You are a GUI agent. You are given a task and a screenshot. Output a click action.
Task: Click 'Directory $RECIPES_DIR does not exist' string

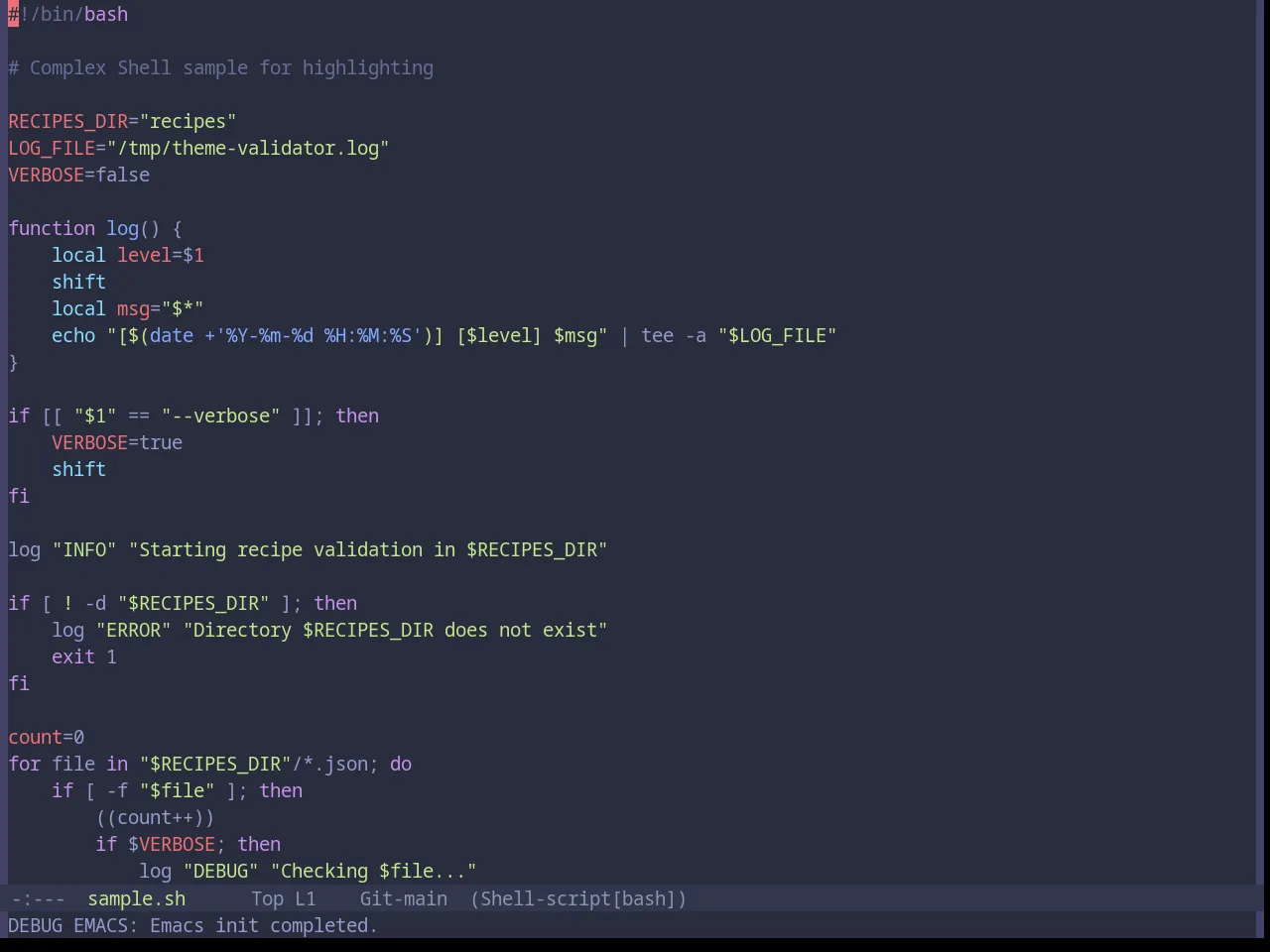pyautogui.click(x=395, y=630)
